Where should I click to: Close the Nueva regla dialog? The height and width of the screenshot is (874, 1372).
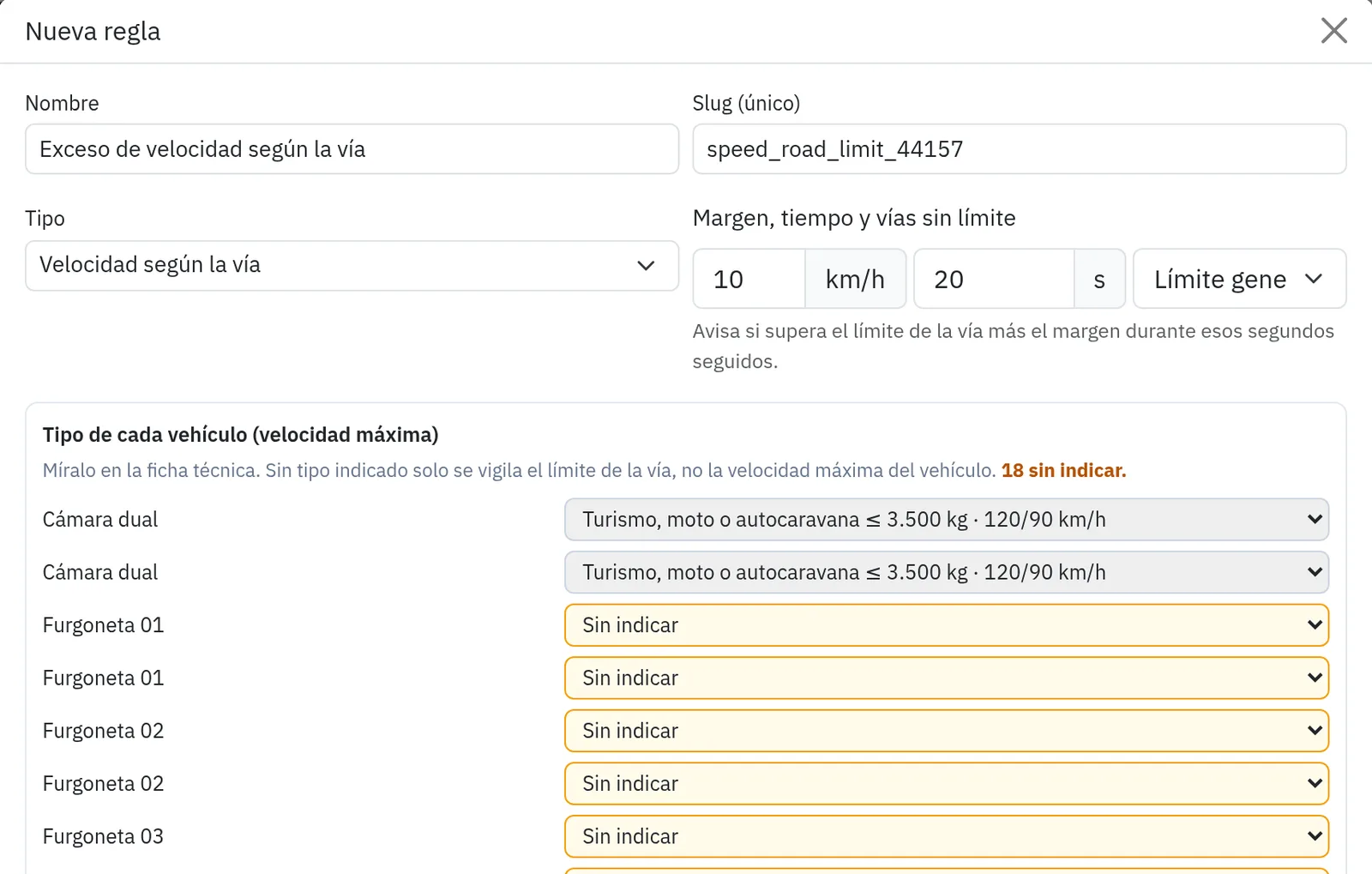pos(1333,31)
